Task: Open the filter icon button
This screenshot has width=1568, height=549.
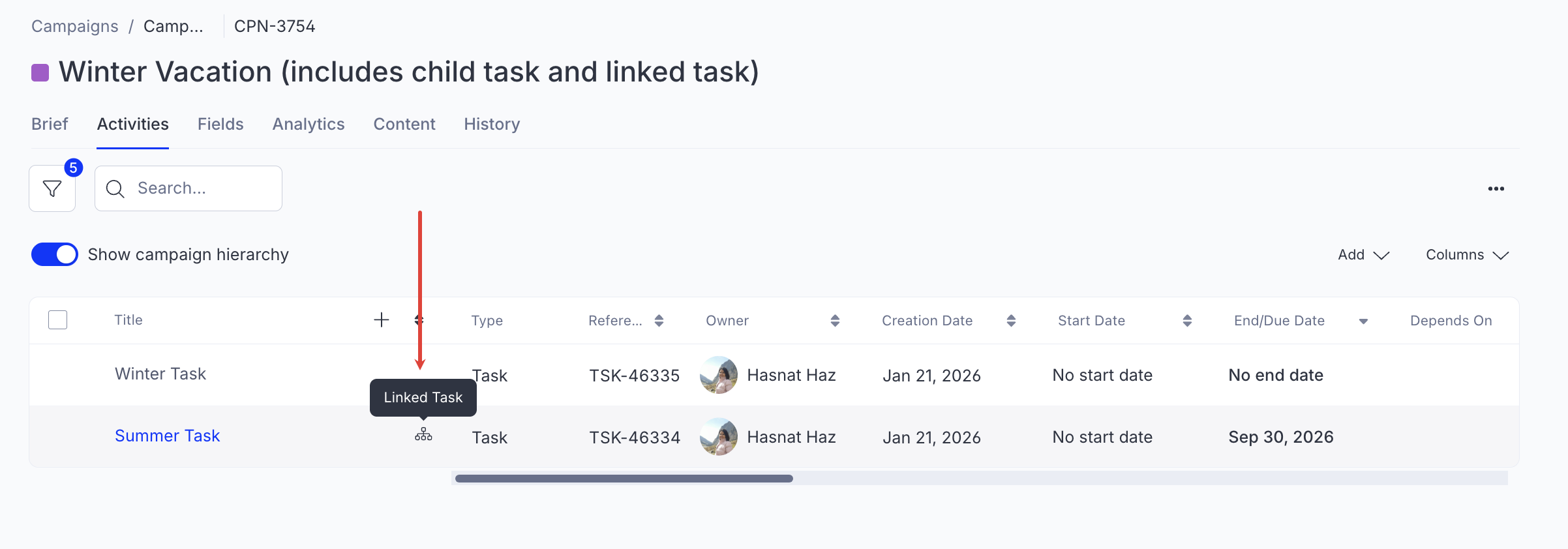Action: [x=52, y=189]
